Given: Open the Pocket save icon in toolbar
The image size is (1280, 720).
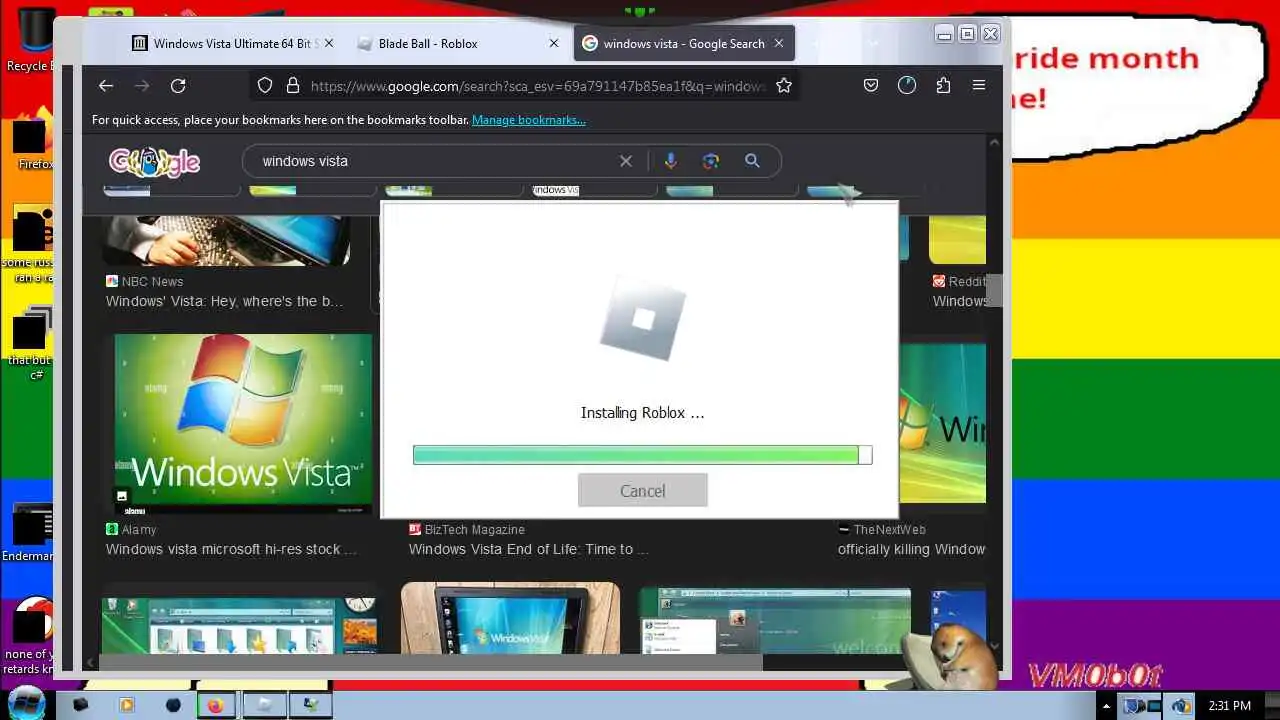Looking at the screenshot, I should (x=871, y=86).
